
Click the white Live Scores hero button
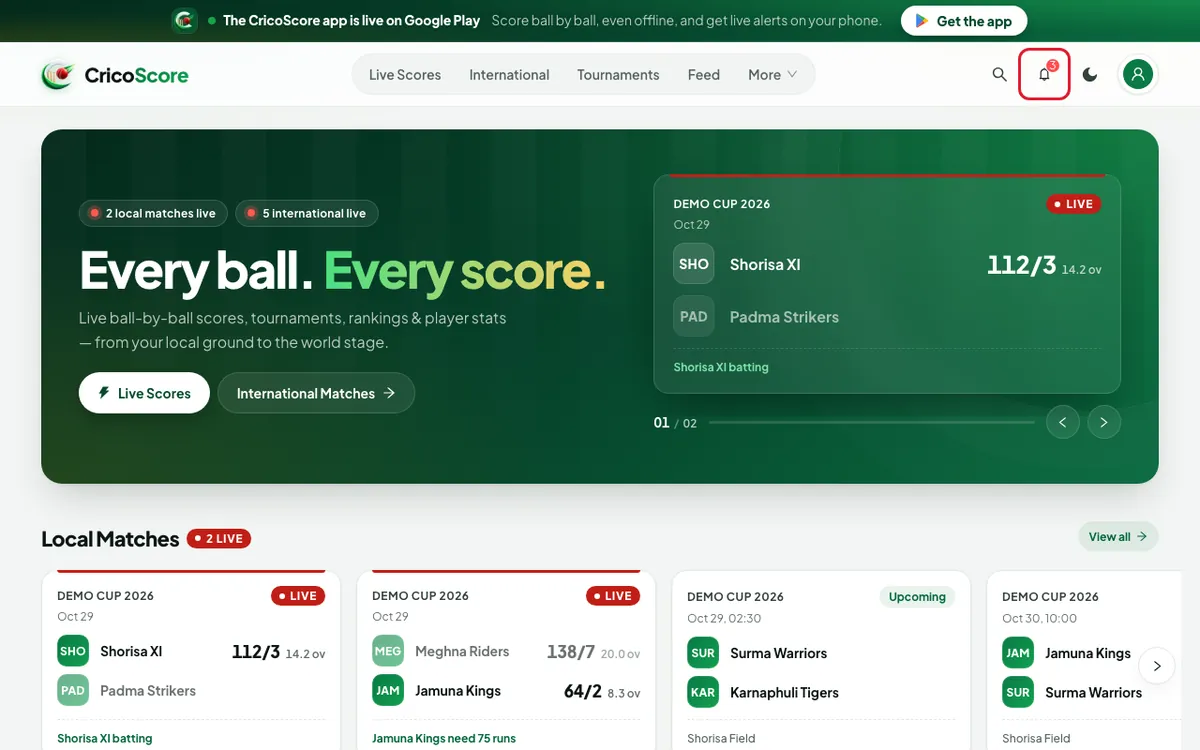click(x=144, y=393)
